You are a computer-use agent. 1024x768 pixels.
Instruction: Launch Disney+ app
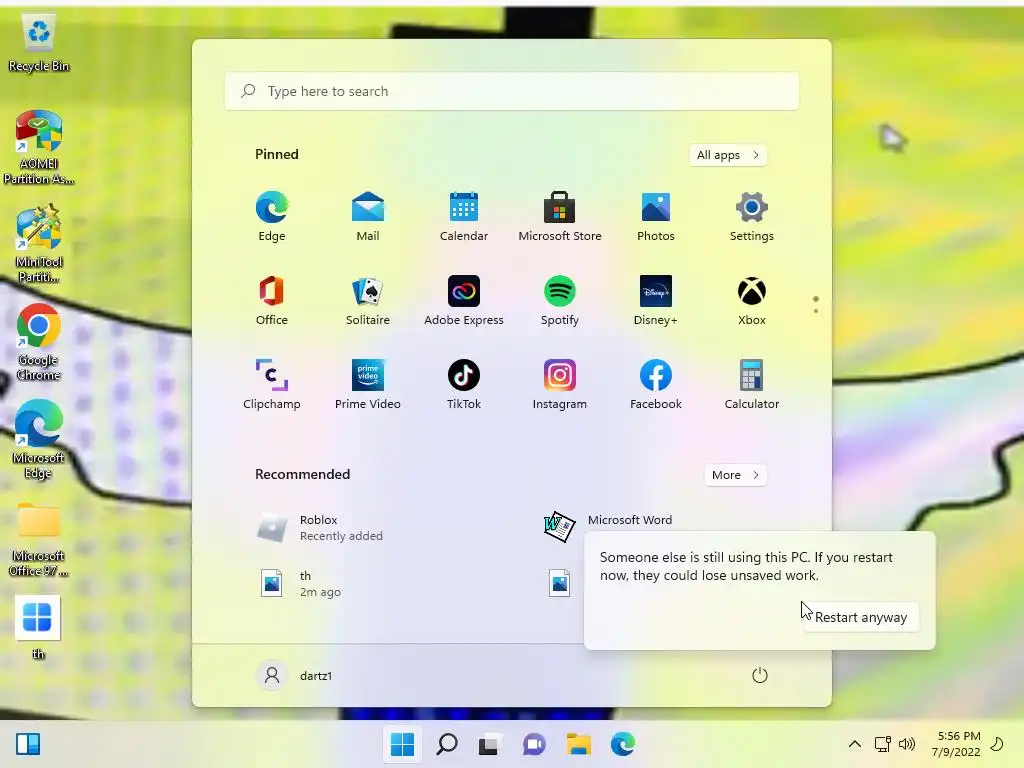coord(656,301)
